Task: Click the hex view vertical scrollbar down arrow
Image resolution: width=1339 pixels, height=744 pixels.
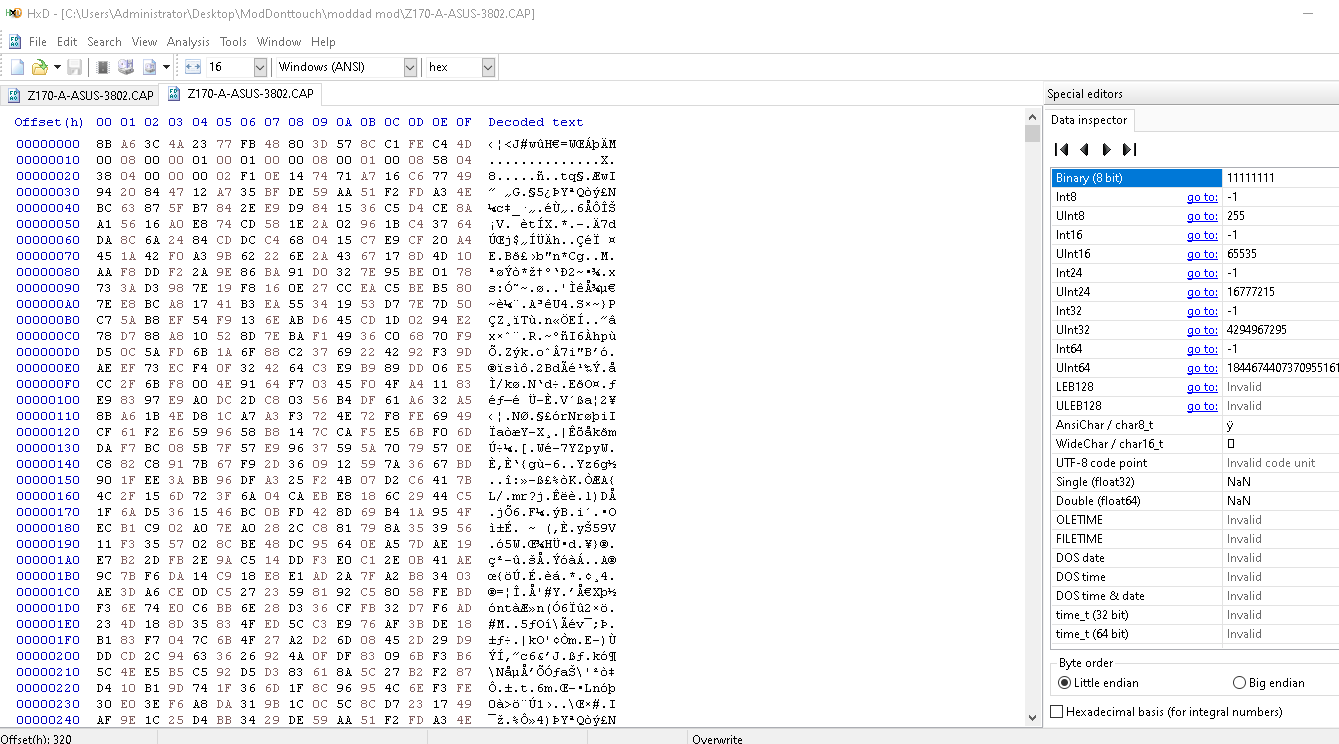Action: (1033, 717)
